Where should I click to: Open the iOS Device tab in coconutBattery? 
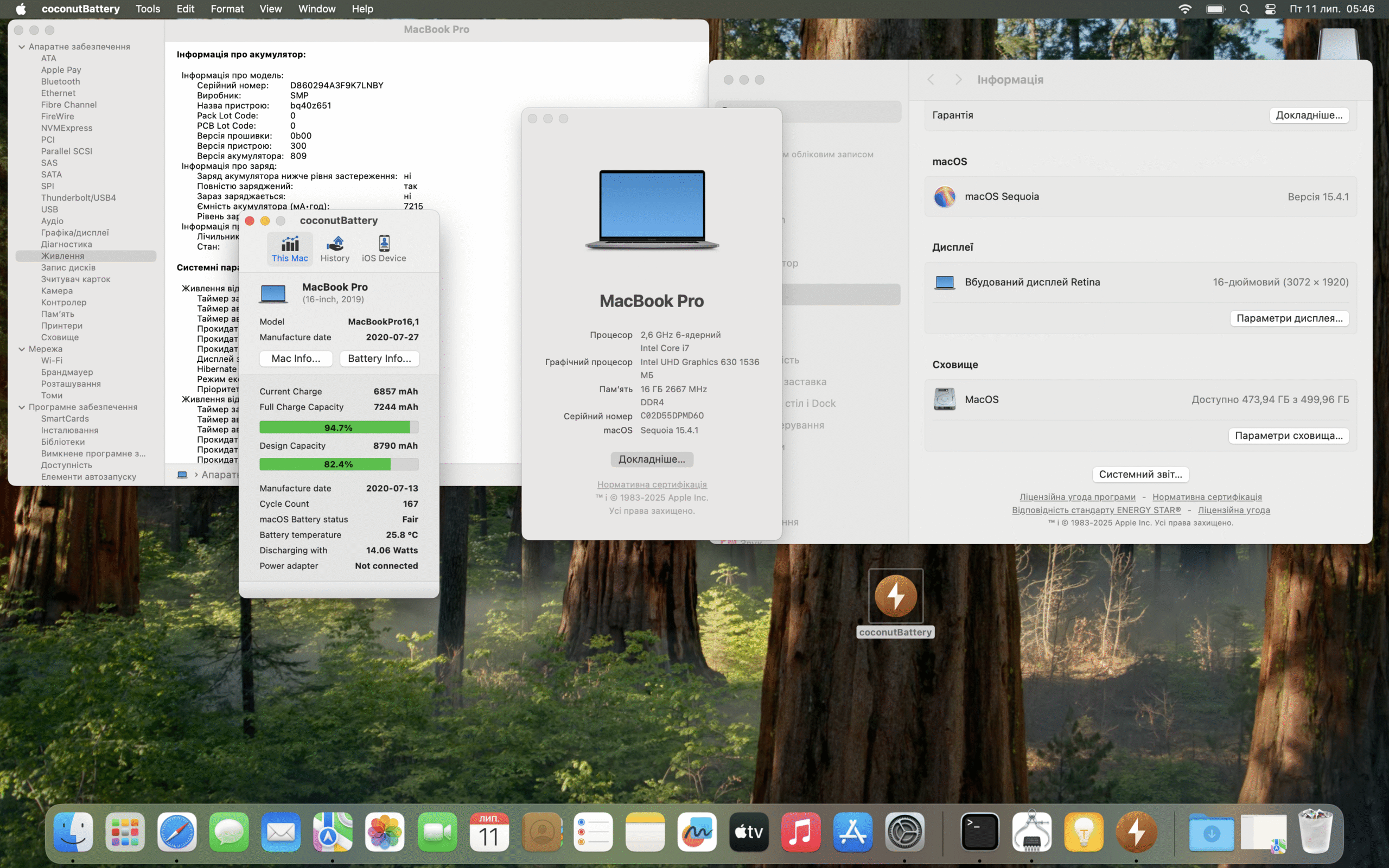384,248
